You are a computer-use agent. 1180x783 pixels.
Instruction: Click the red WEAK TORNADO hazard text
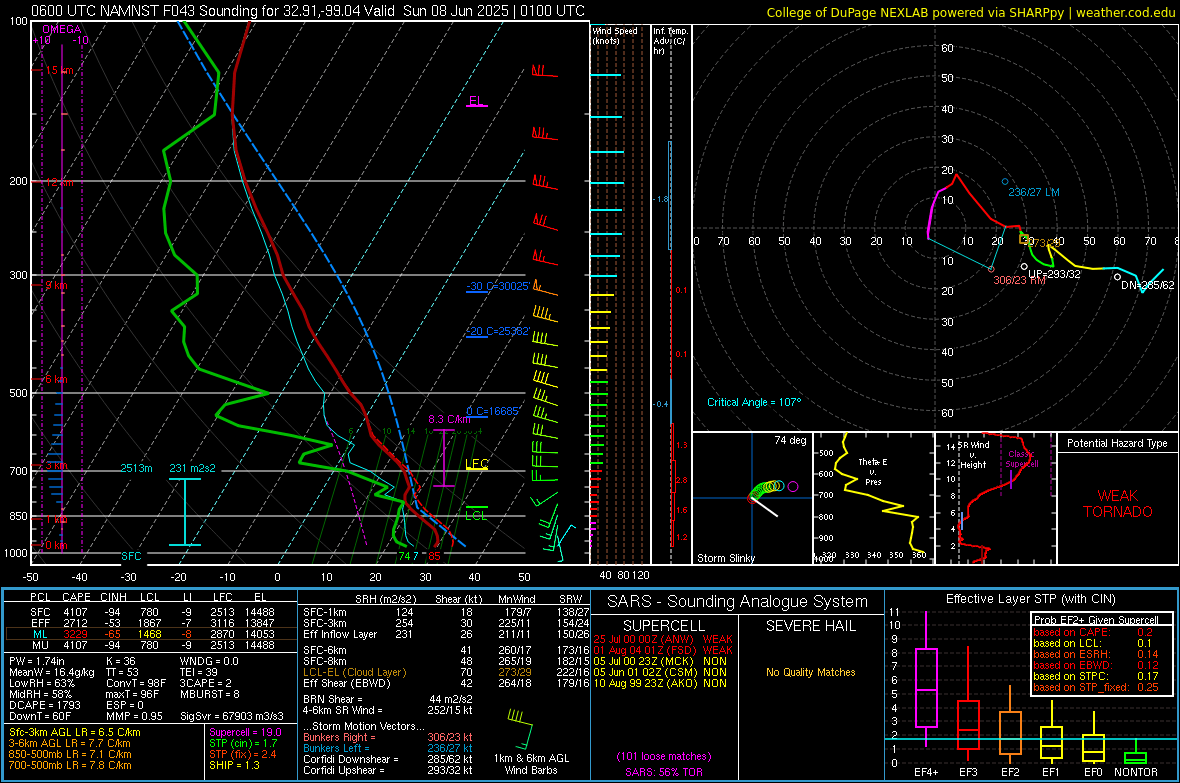pos(1118,504)
